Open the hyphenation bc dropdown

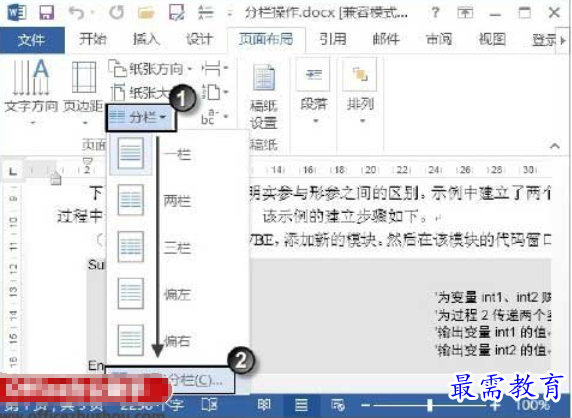[x=214, y=117]
